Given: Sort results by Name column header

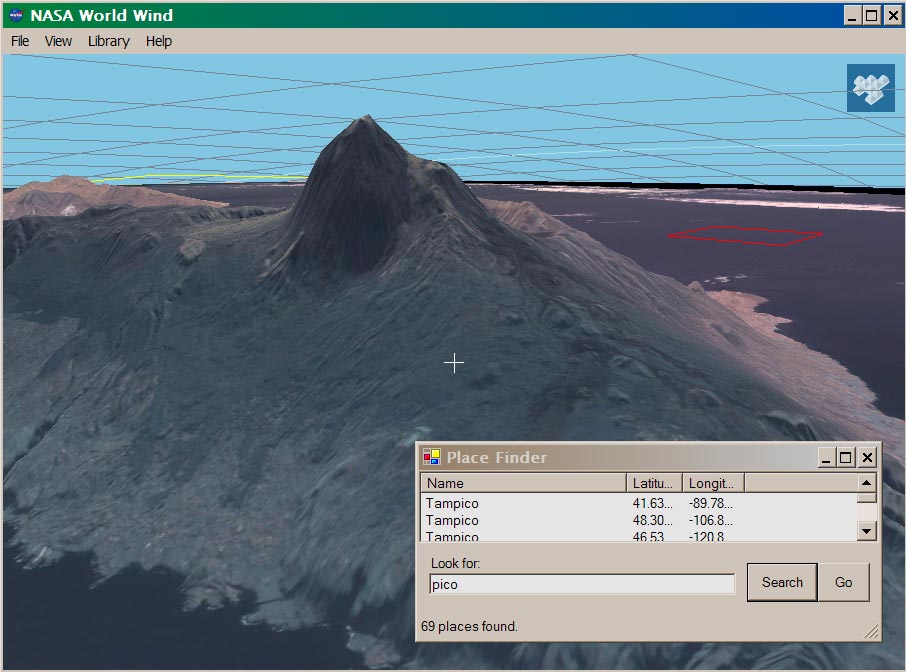Looking at the screenshot, I should coord(523,482).
